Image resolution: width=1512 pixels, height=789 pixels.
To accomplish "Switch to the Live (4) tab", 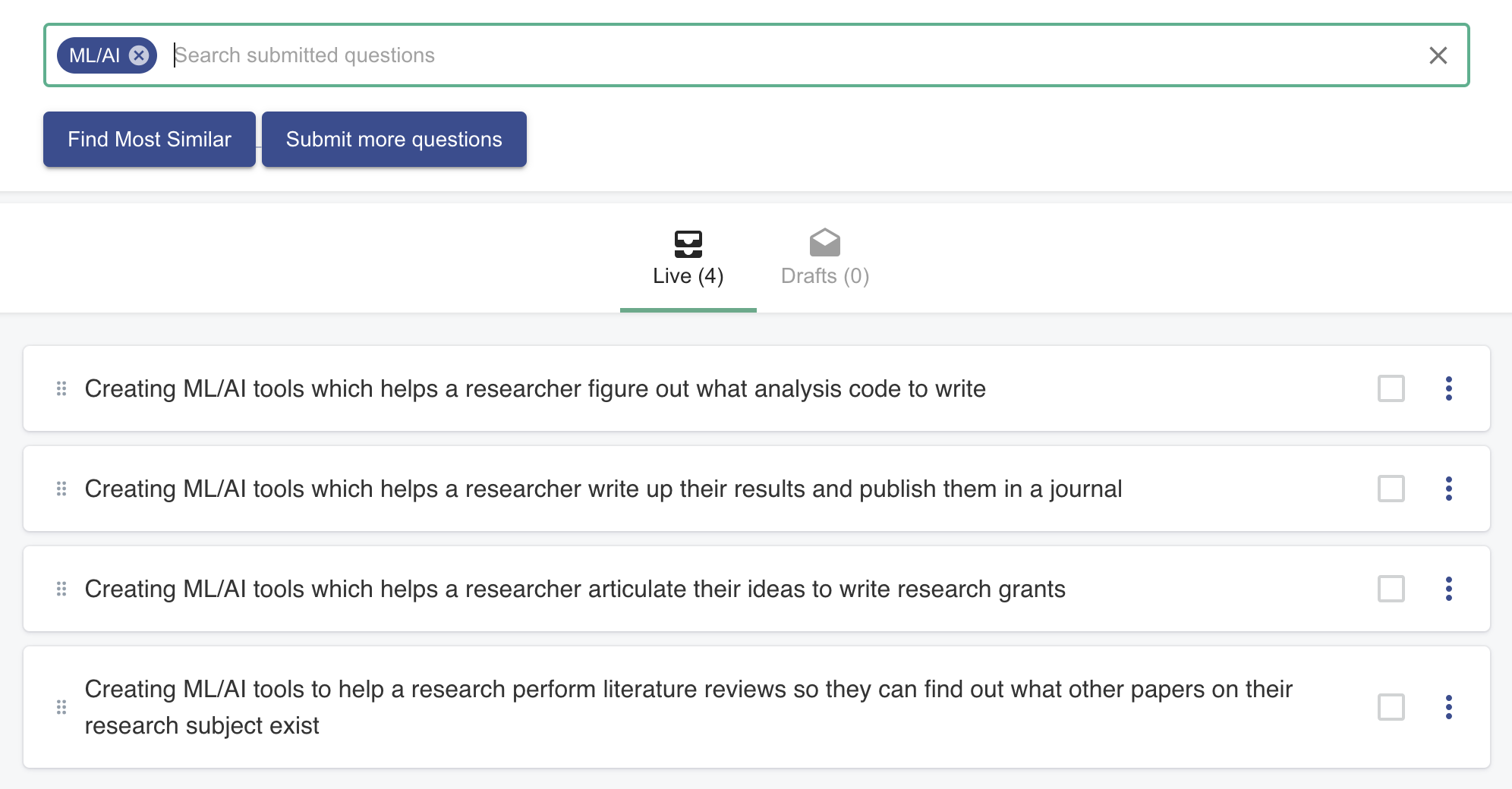I will 688,259.
